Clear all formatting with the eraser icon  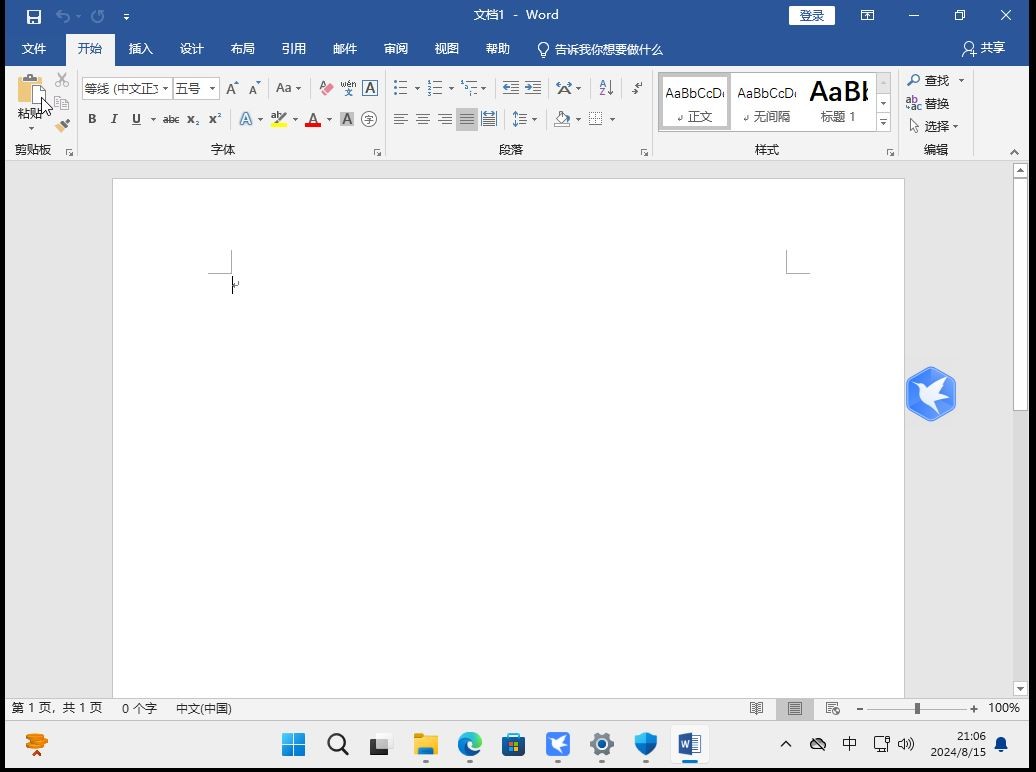click(325, 88)
